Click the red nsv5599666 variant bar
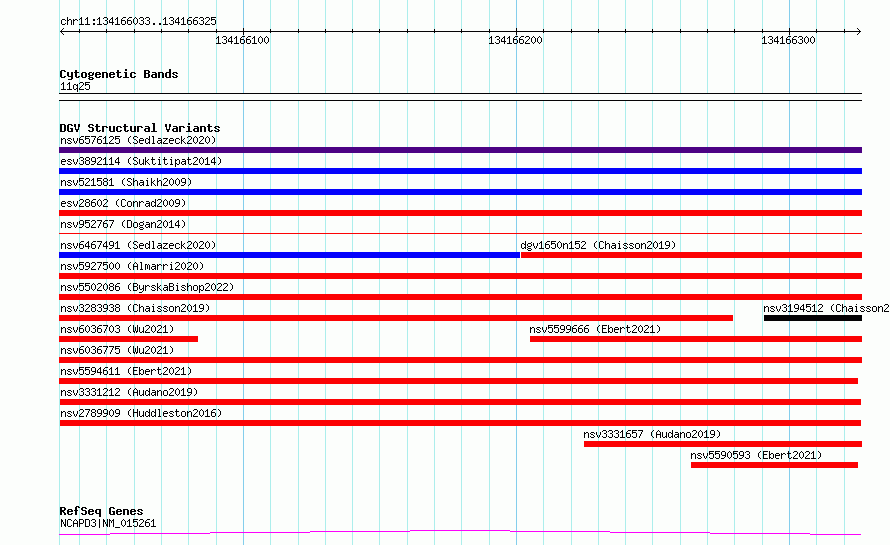Screen dimensions: 890x545 696,339
